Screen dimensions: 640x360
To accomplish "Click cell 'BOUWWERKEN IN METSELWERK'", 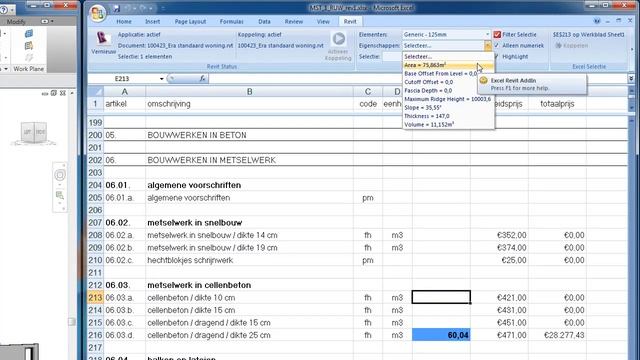I will (249, 160).
